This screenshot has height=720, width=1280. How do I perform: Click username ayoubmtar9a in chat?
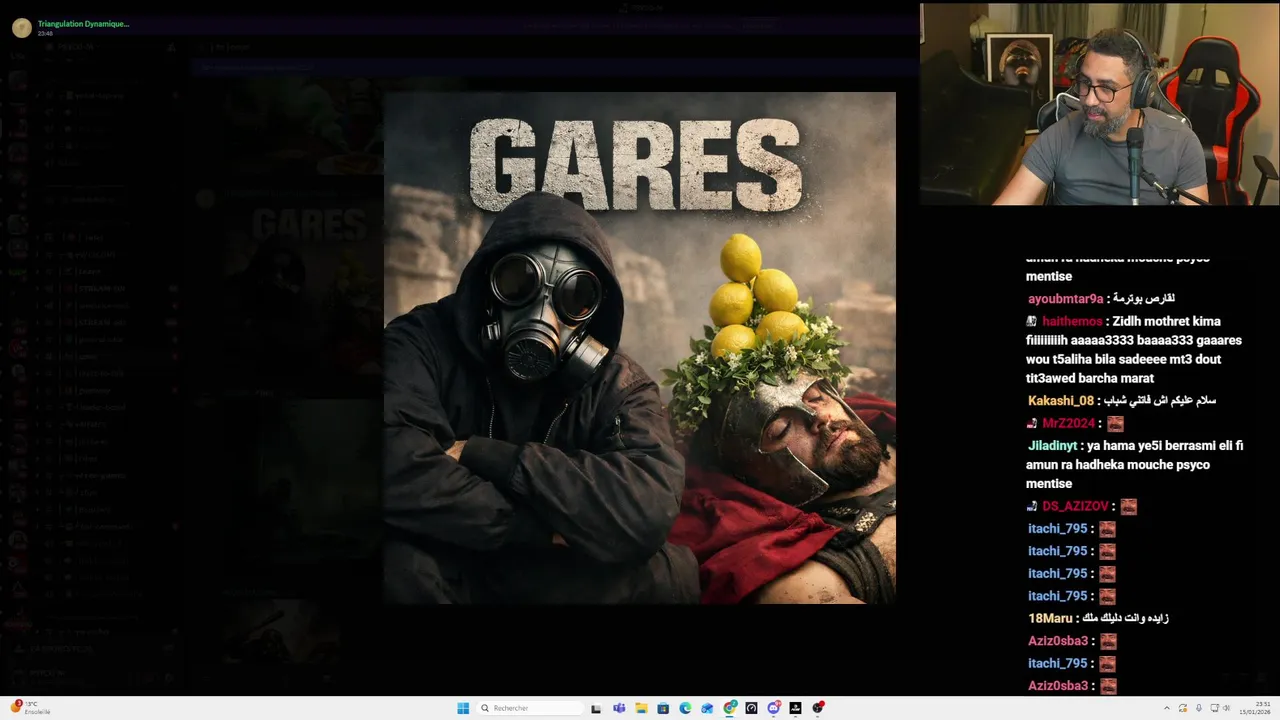pyautogui.click(x=1065, y=299)
